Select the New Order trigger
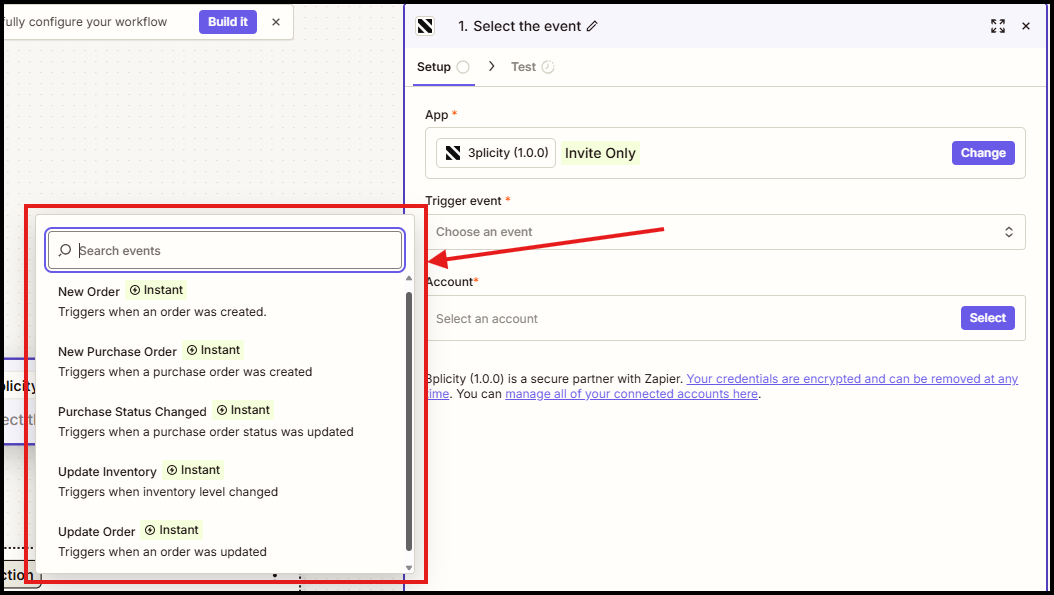Viewport: 1054px width, 595px height. (222, 301)
